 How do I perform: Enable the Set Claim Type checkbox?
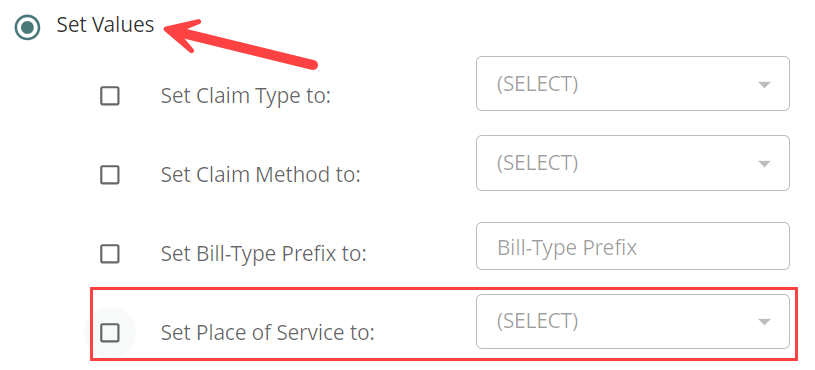click(x=110, y=96)
